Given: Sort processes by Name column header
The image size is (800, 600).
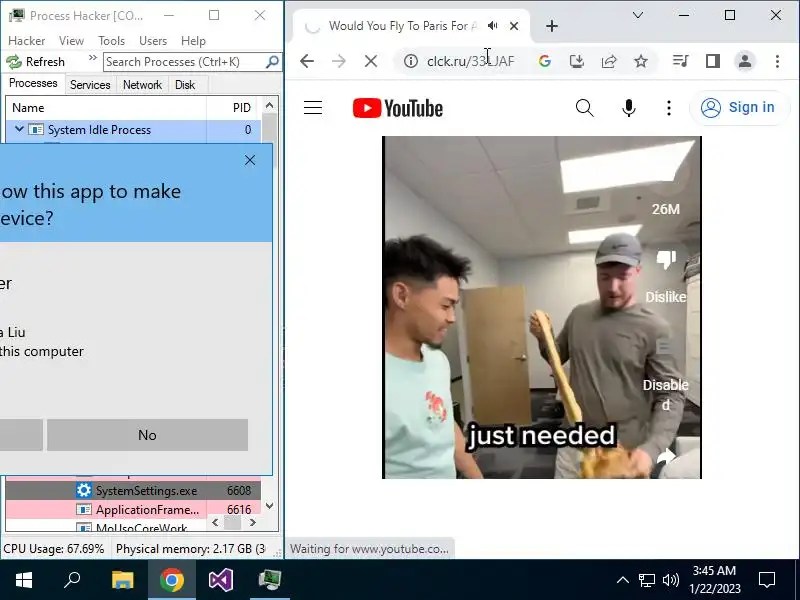Looking at the screenshot, I should [x=106, y=108].
